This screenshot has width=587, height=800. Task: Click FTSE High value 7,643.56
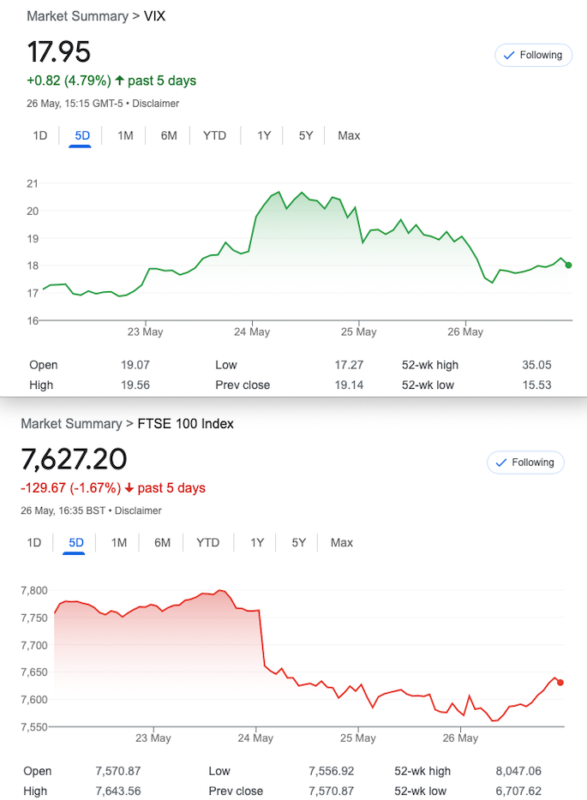click(118, 791)
